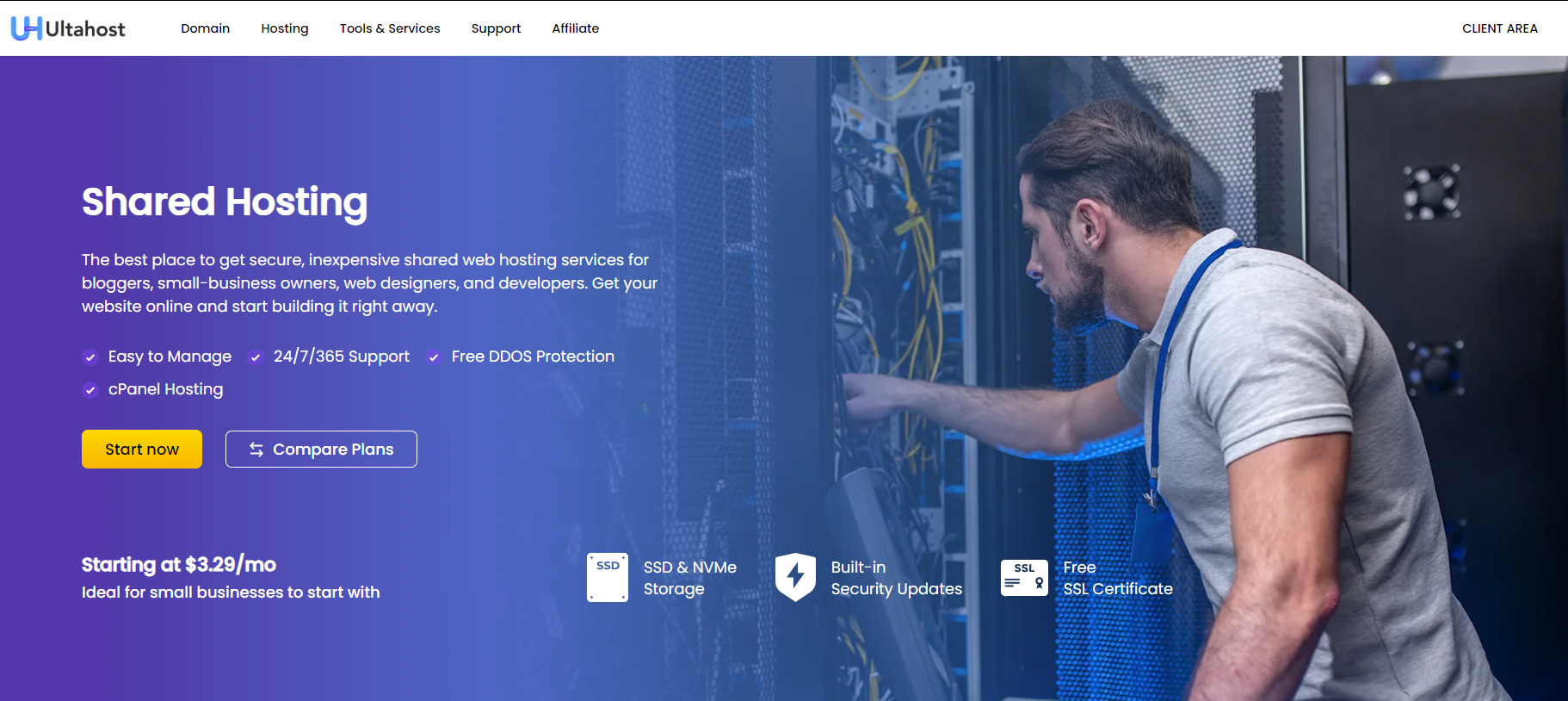Click the Free SSL Certificate label
Screen dimensions: 1568x701
[1117, 578]
